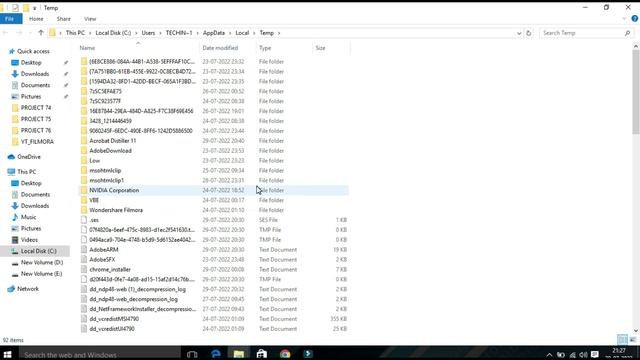Image resolution: width=640 pixels, height=360 pixels.
Task: Select pinned Desktop under Quick access
Action: pos(31,62)
